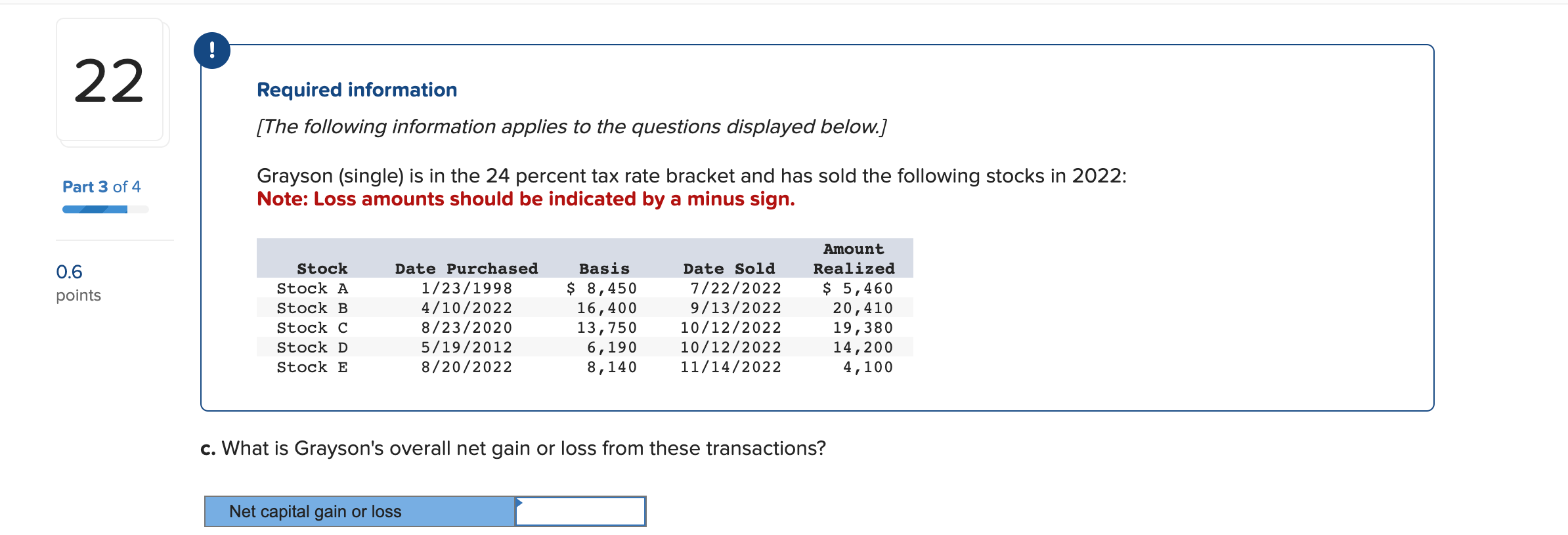
Task: Click the Date Purchased column header
Action: (x=466, y=268)
